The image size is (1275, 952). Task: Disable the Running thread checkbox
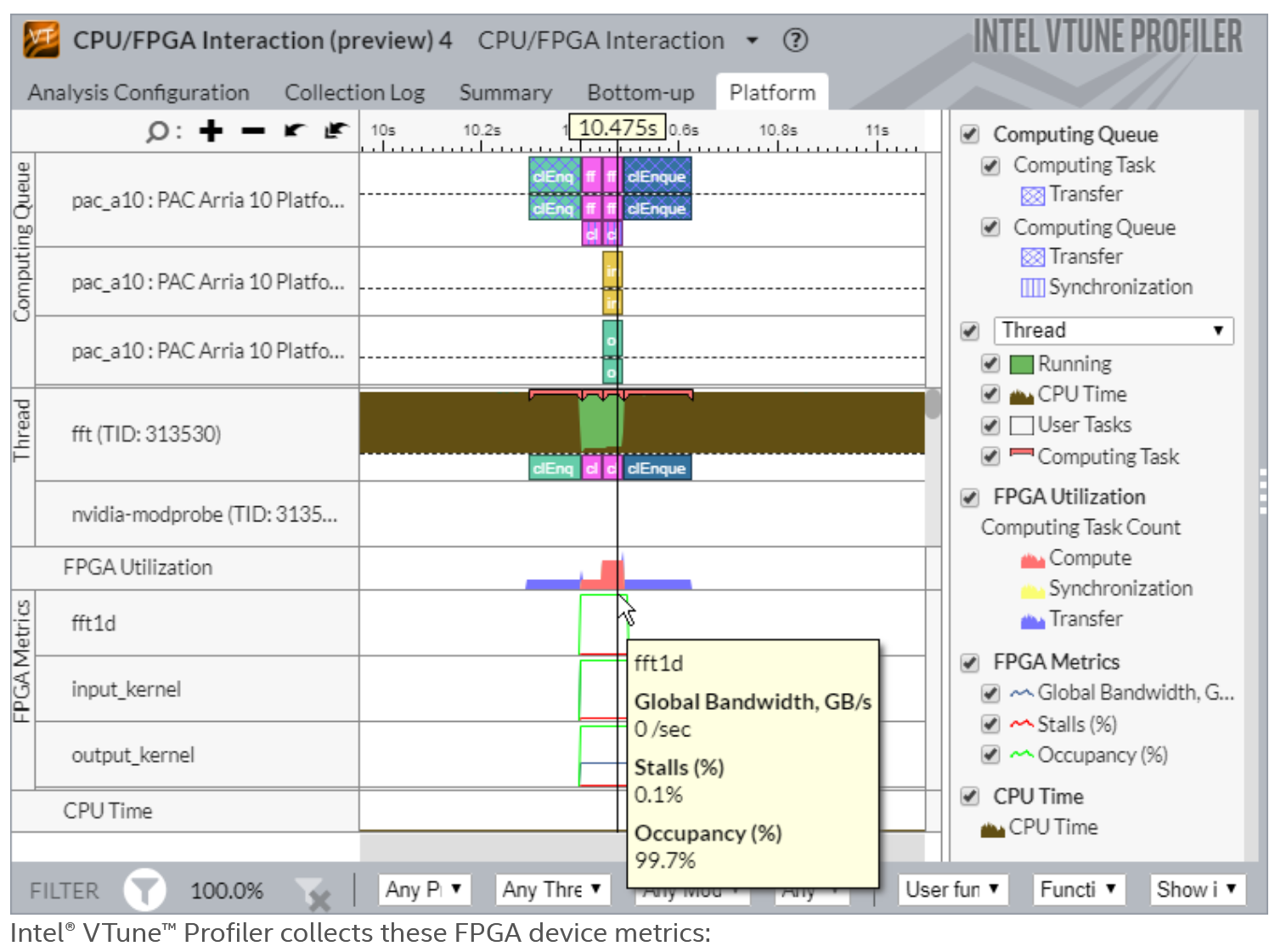tap(990, 364)
